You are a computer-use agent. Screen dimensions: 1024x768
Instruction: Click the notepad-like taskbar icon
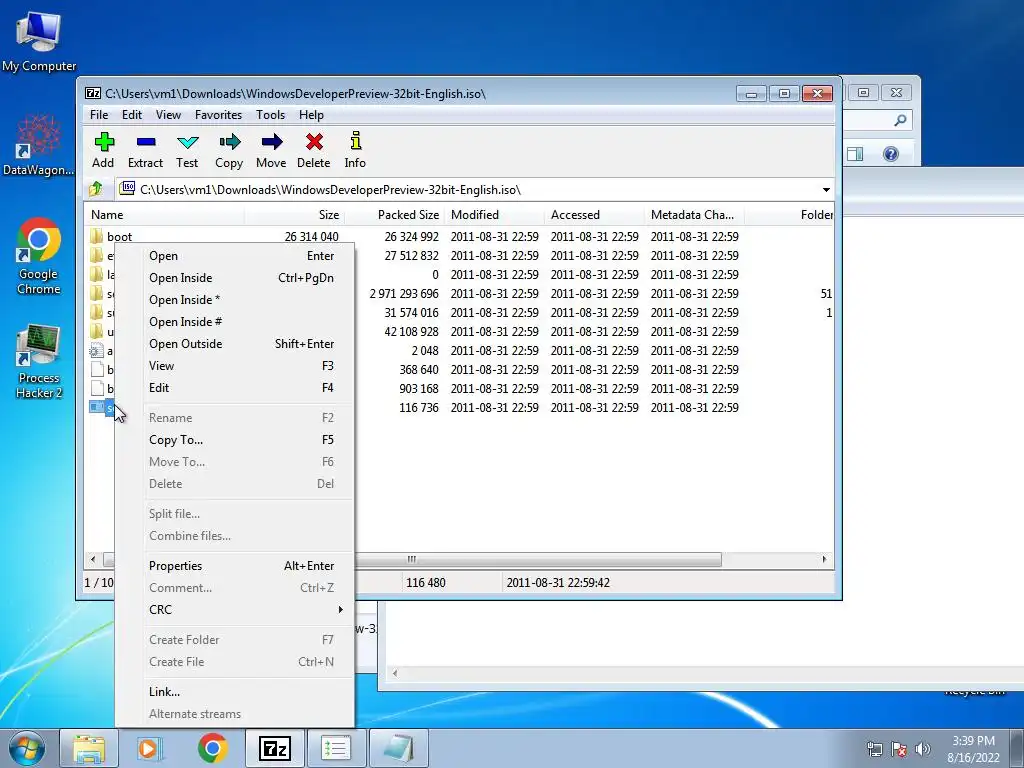click(x=398, y=748)
